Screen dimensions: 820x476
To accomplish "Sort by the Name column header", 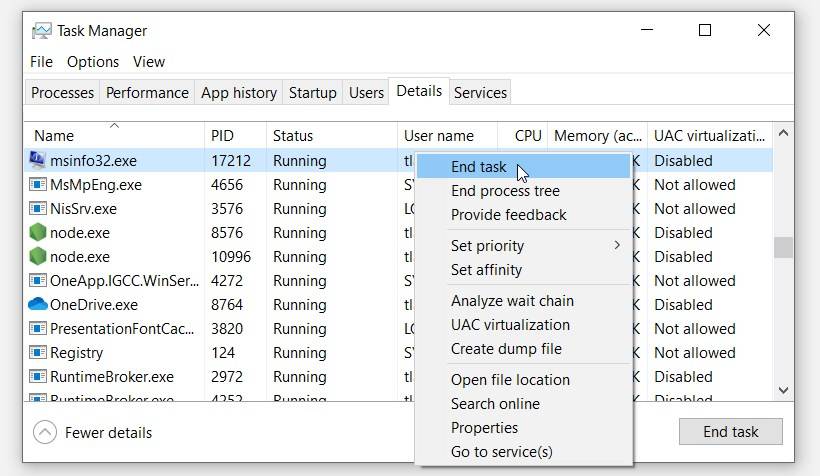I will (x=114, y=135).
